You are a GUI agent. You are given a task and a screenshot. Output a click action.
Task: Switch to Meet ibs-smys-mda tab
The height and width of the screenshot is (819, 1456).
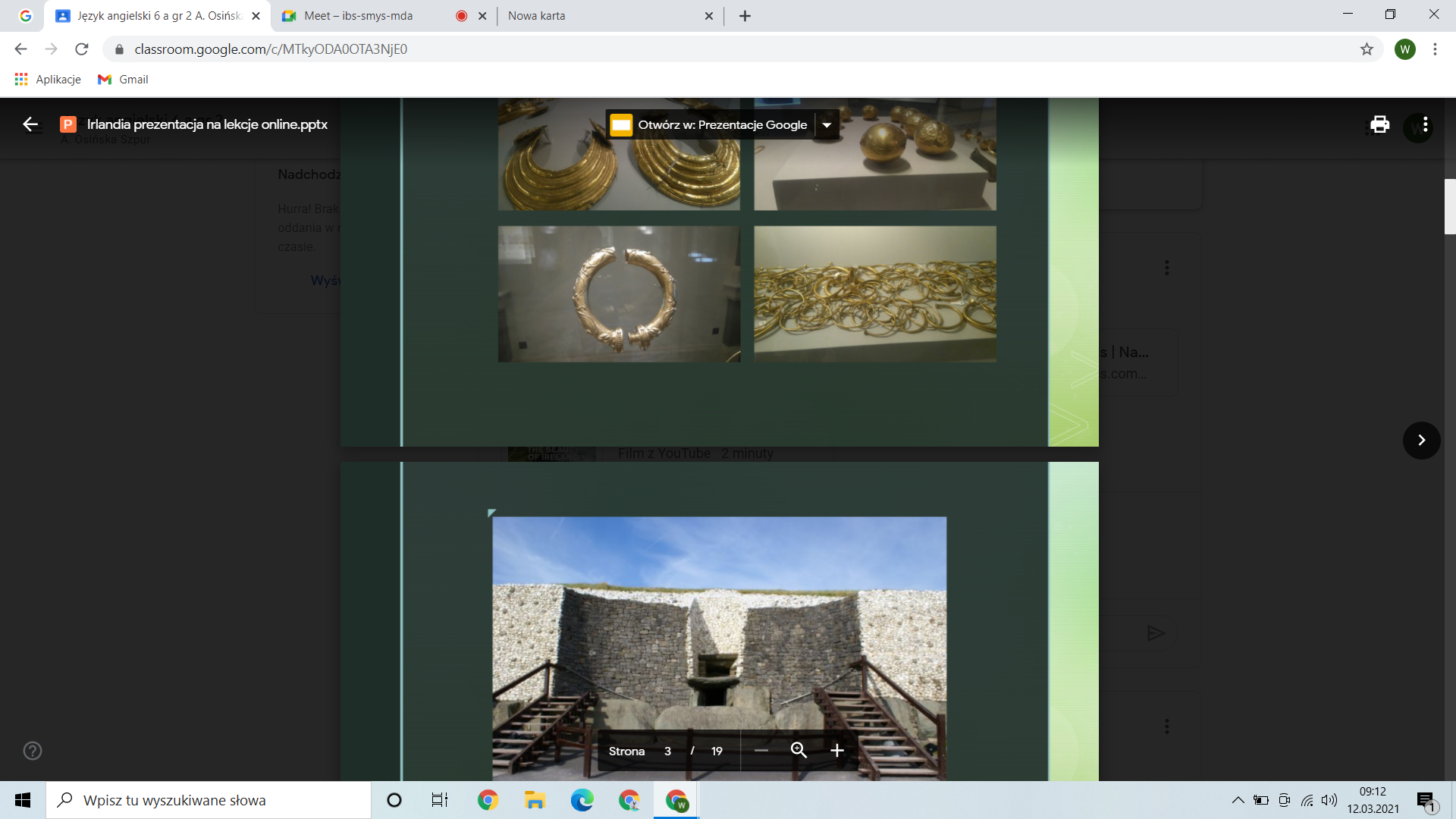359,16
